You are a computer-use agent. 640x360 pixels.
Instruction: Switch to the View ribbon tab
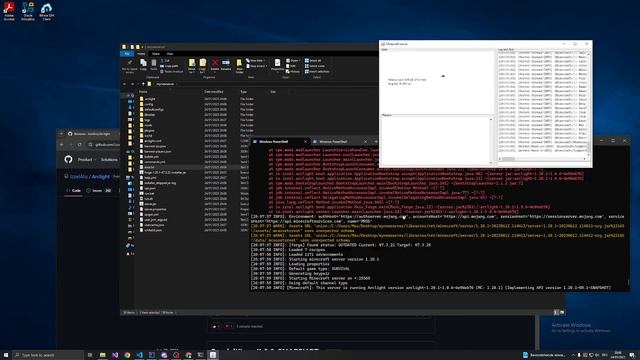point(169,53)
